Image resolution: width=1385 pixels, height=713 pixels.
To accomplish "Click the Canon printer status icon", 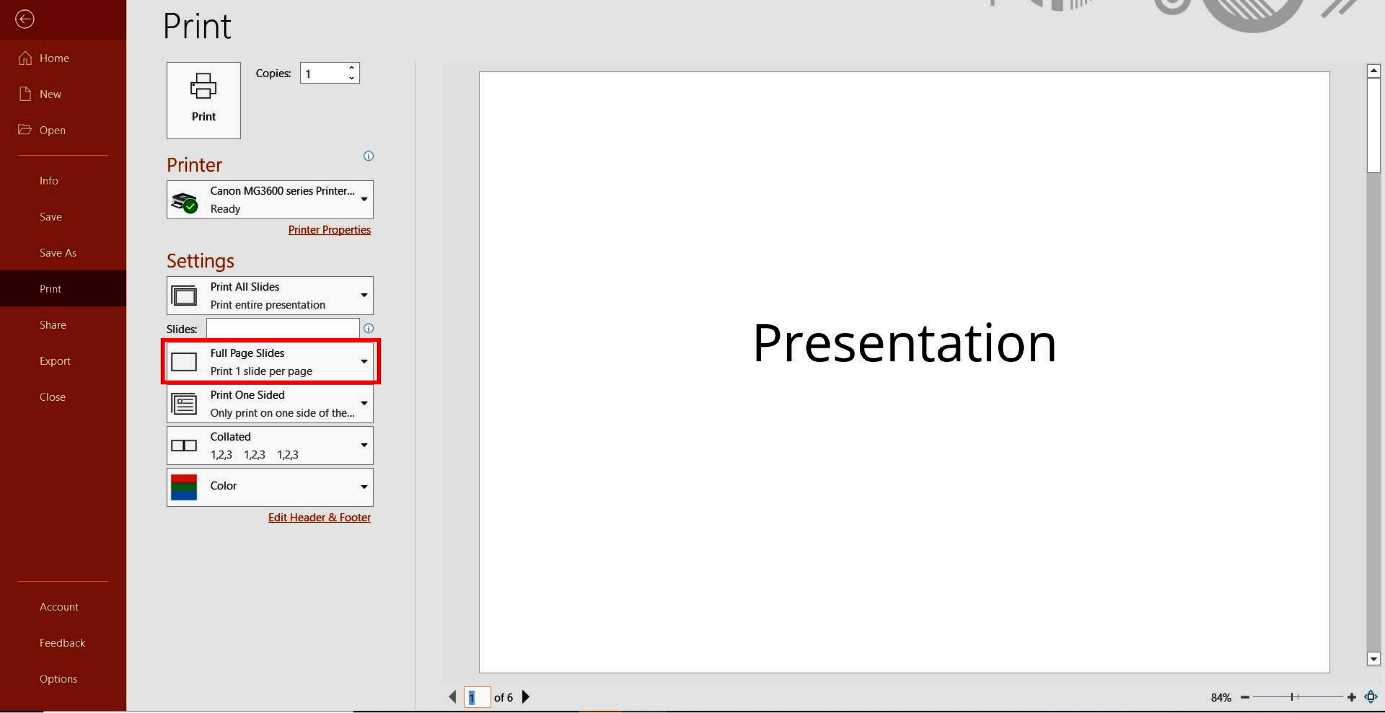I will 186,198.
